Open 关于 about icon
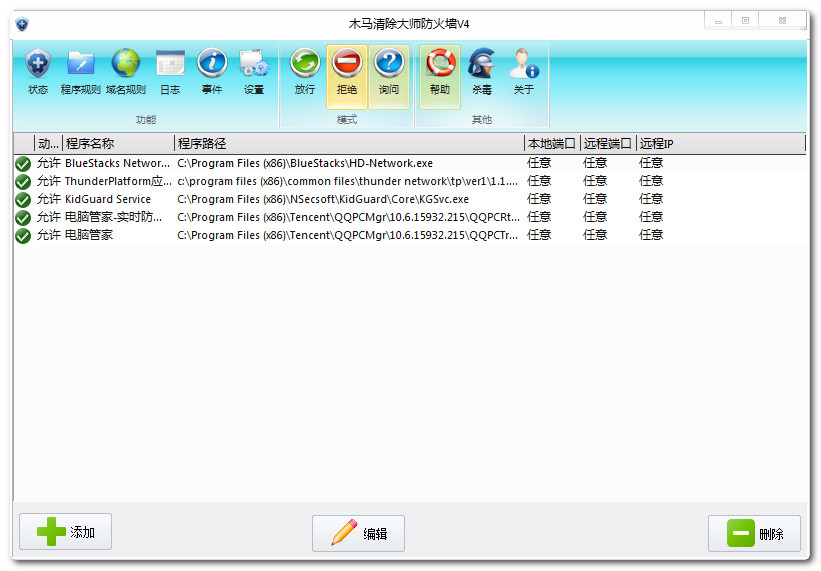Viewport: 821px width, 571px height. 524,72
